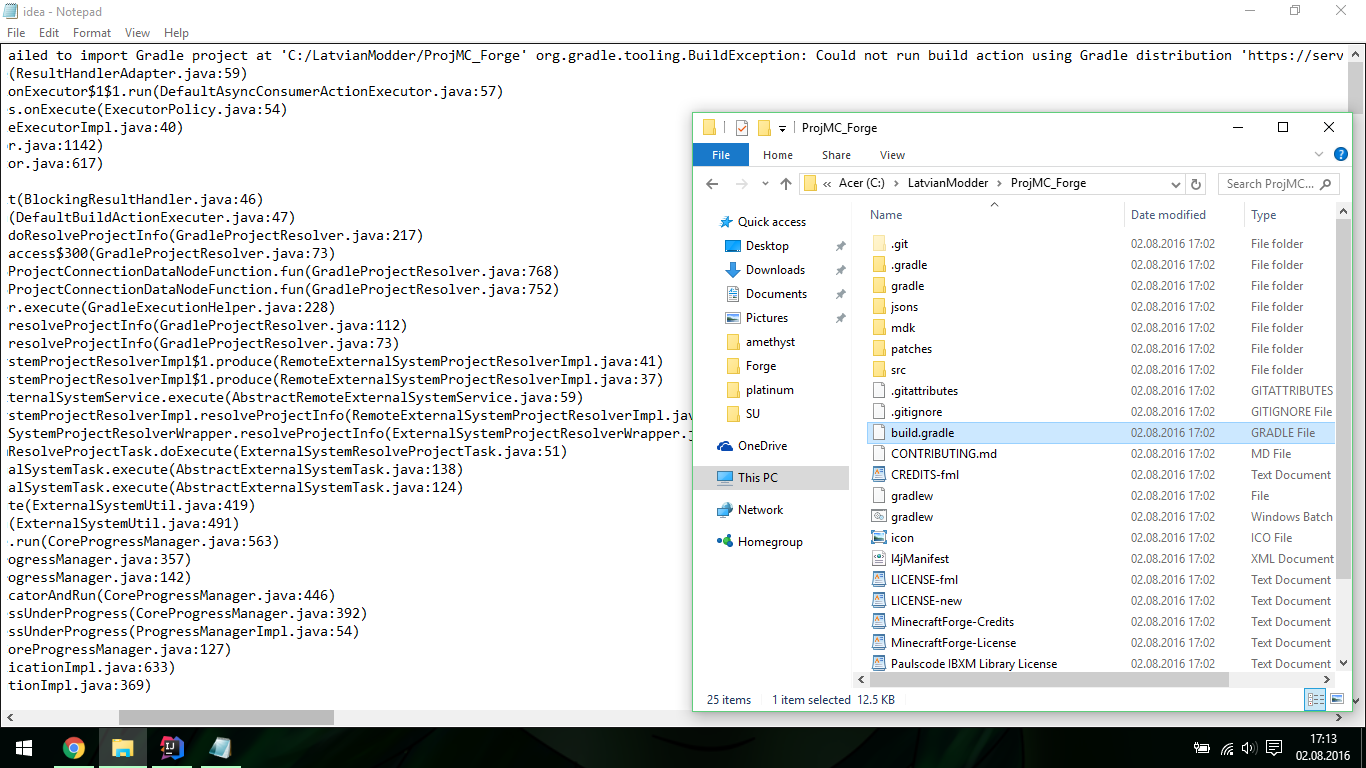The width and height of the screenshot is (1366, 768).
Task: Open Explorer Help question mark icon
Action: [x=1341, y=155]
